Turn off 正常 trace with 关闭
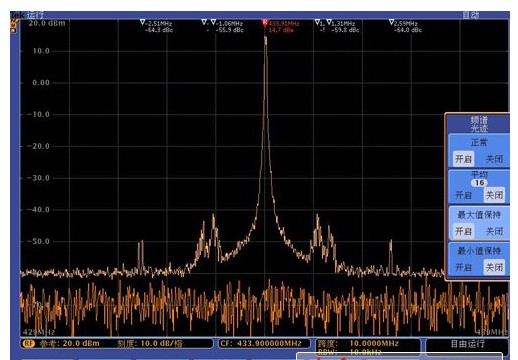 tap(494, 159)
